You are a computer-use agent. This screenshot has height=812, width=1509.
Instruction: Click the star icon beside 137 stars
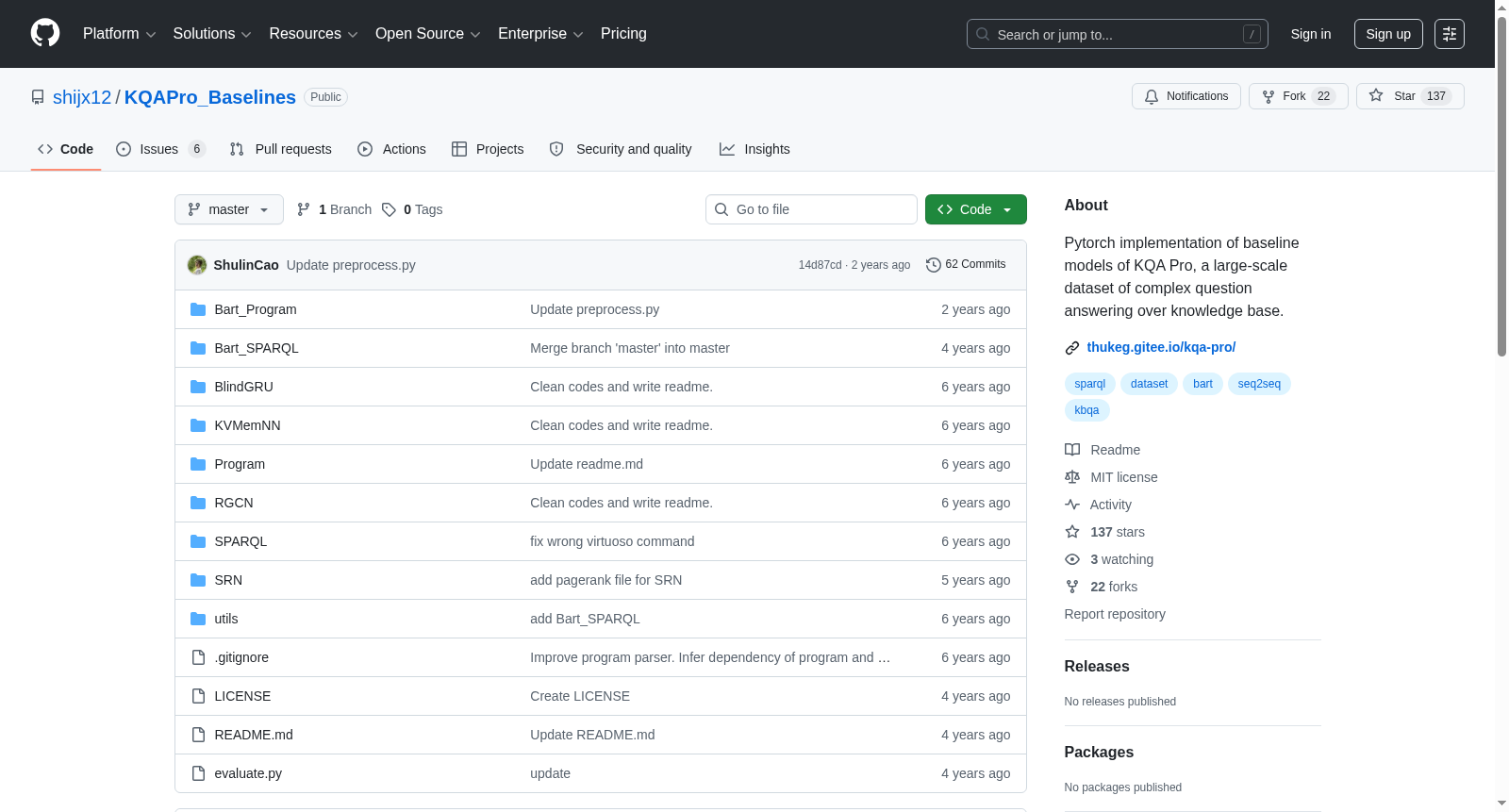[1072, 532]
